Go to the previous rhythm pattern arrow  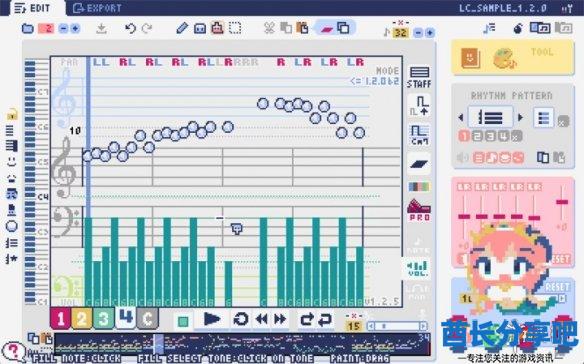[x=461, y=117]
